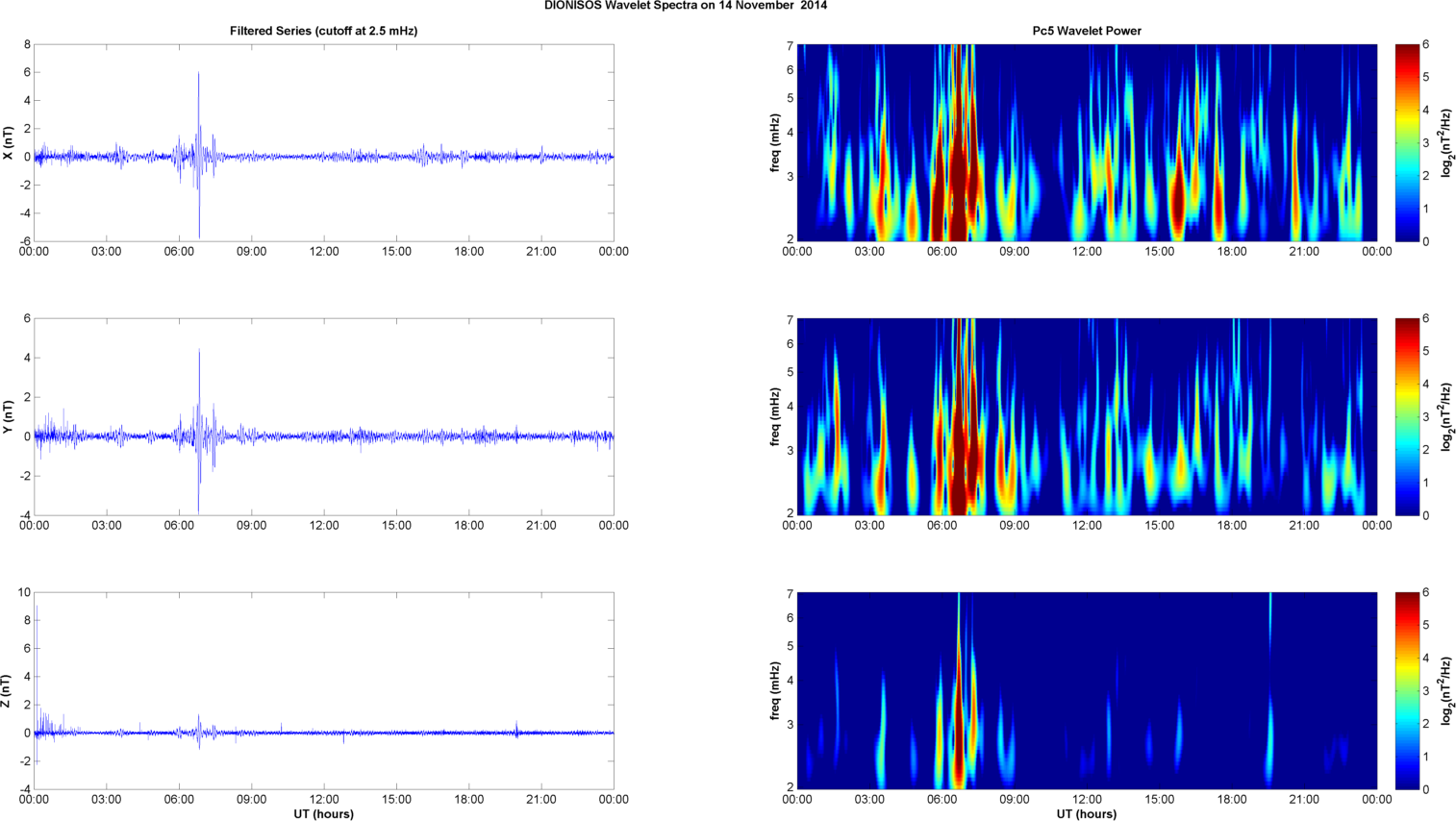Select the Y component wavelet power spectrogram
Image resolution: width=1456 pixels, height=821 pixels.
click(1087, 416)
